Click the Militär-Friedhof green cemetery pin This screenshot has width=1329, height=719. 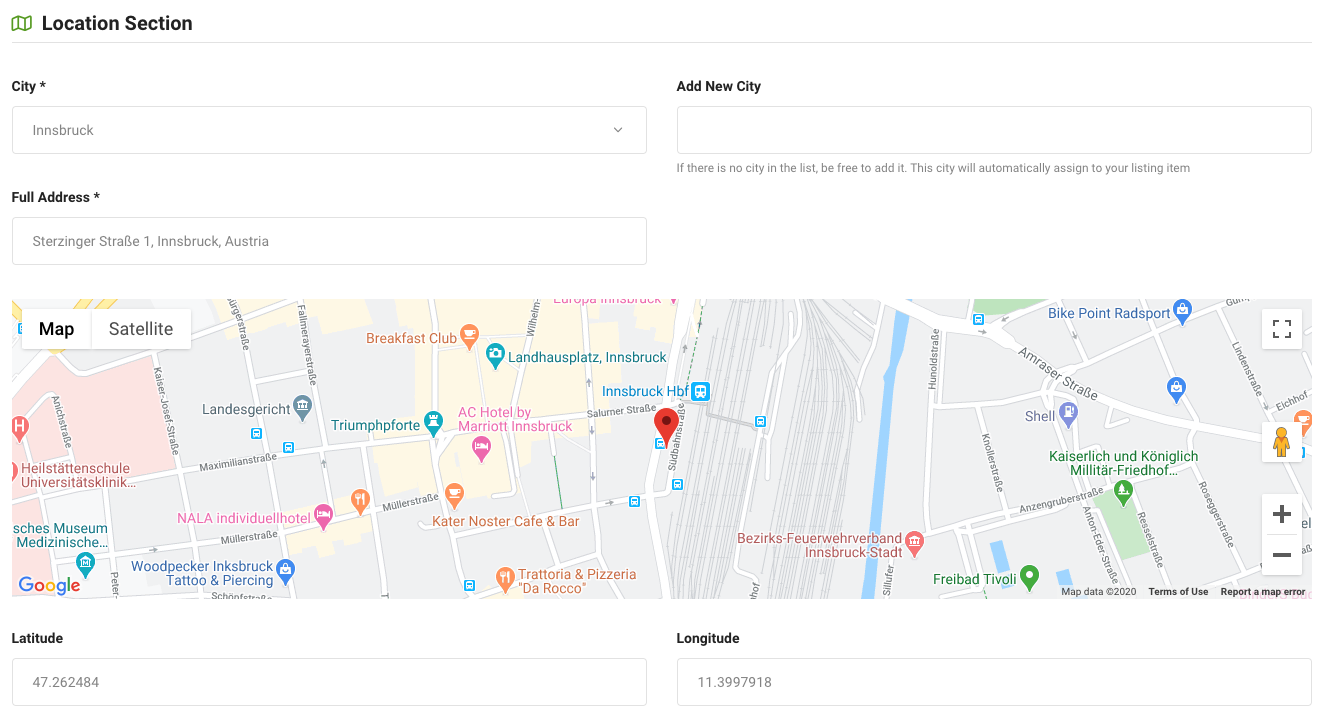point(1124,491)
